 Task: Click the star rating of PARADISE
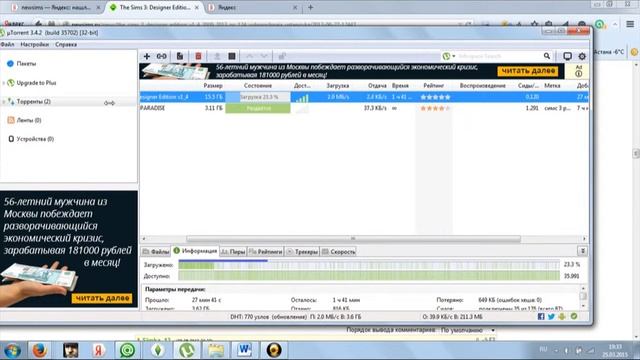(x=436, y=108)
